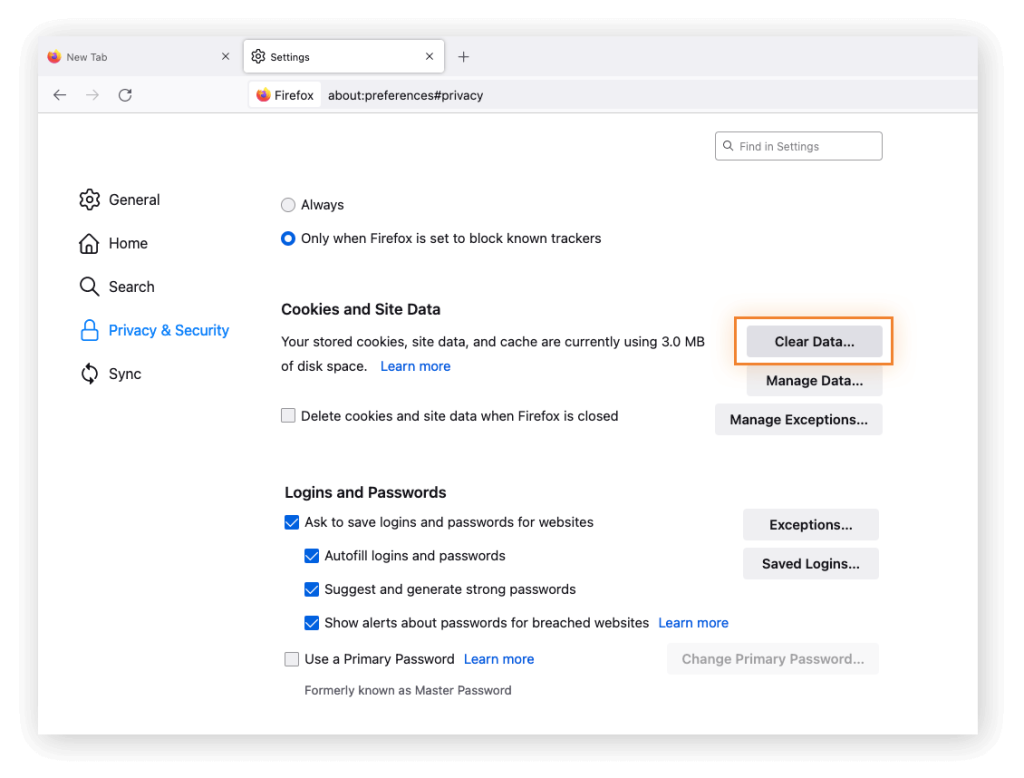The width and height of the screenshot is (1024, 778).
Task: Open logins Exceptions button
Action: (810, 525)
